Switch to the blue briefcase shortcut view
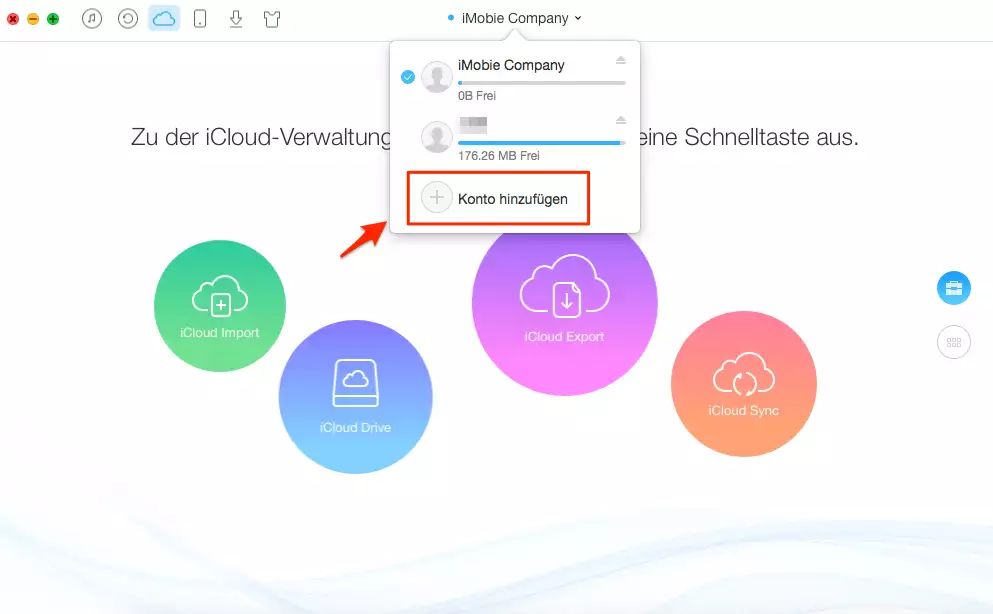 pos(953,288)
